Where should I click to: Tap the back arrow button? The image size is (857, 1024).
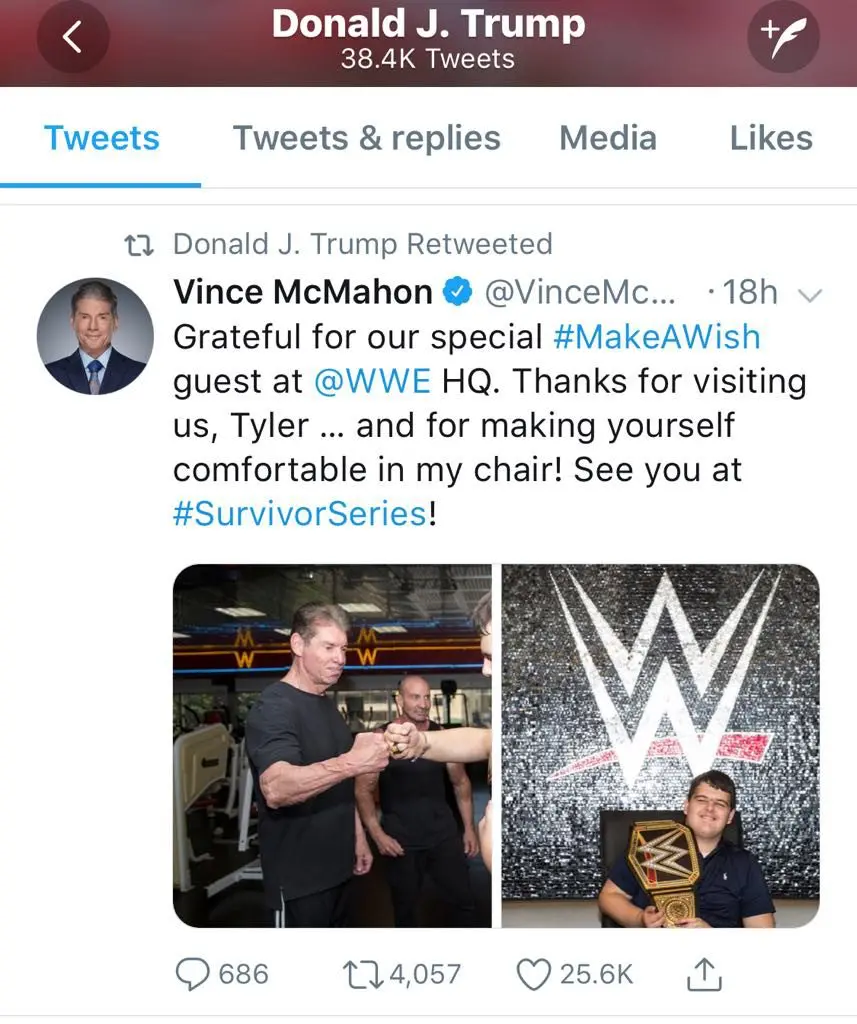[x=70, y=39]
